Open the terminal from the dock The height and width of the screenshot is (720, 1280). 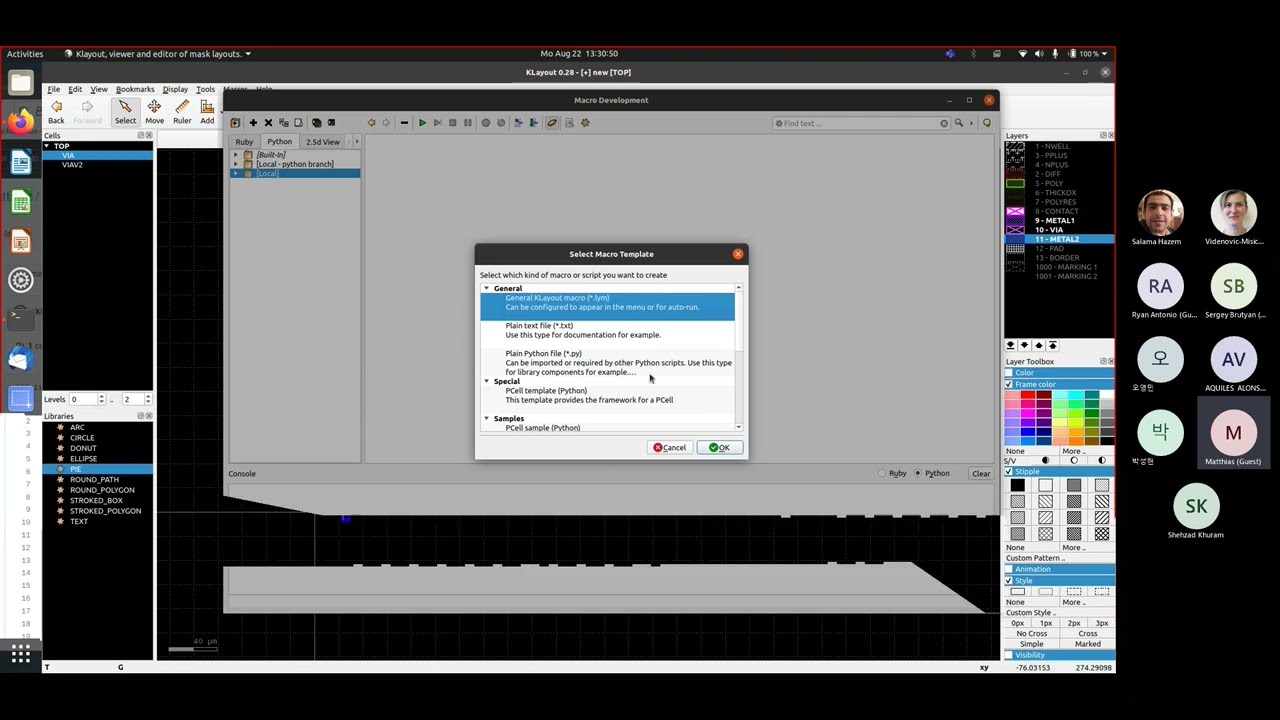pos(21,317)
